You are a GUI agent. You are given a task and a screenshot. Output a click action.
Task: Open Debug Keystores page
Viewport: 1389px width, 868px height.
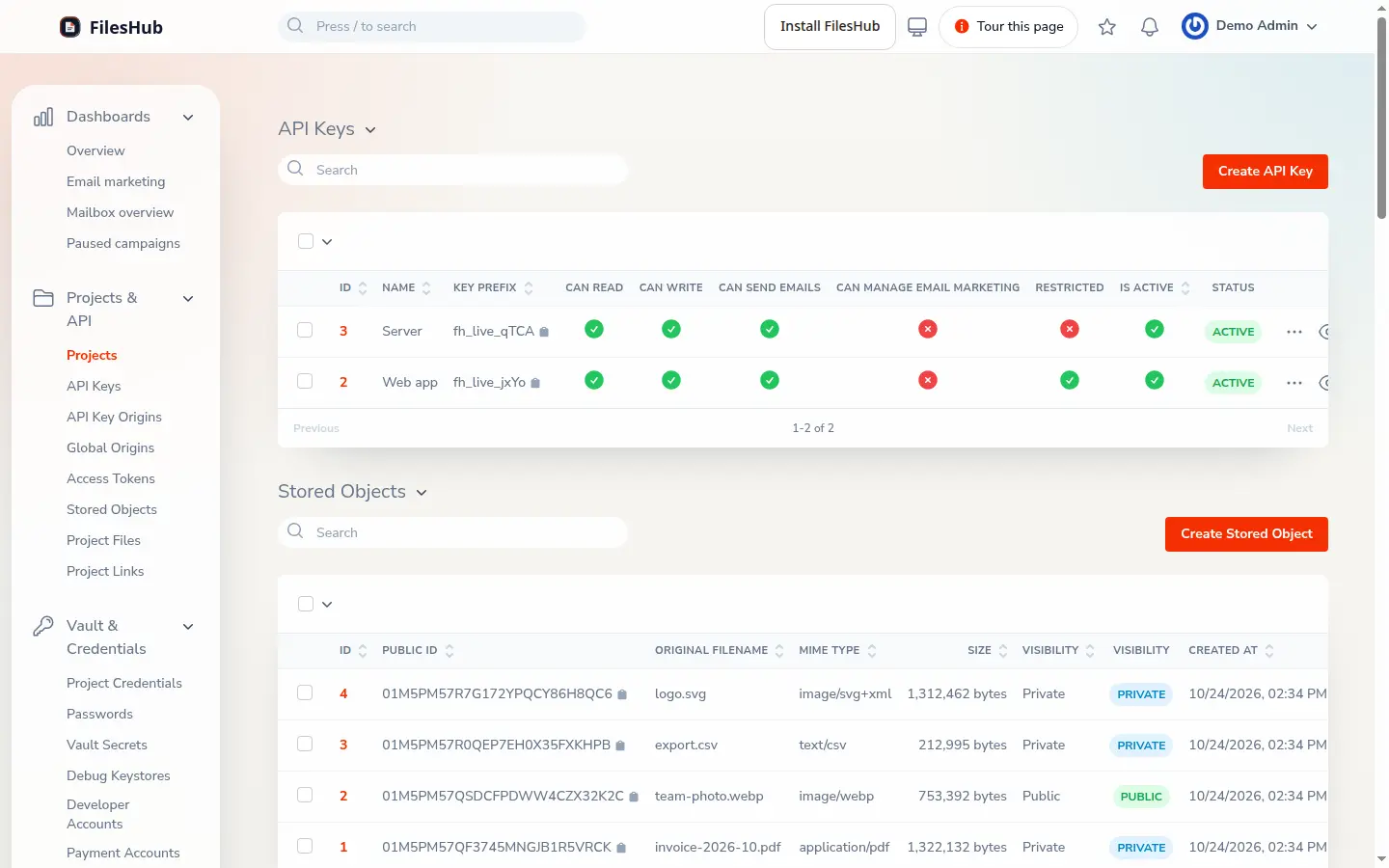(119, 775)
